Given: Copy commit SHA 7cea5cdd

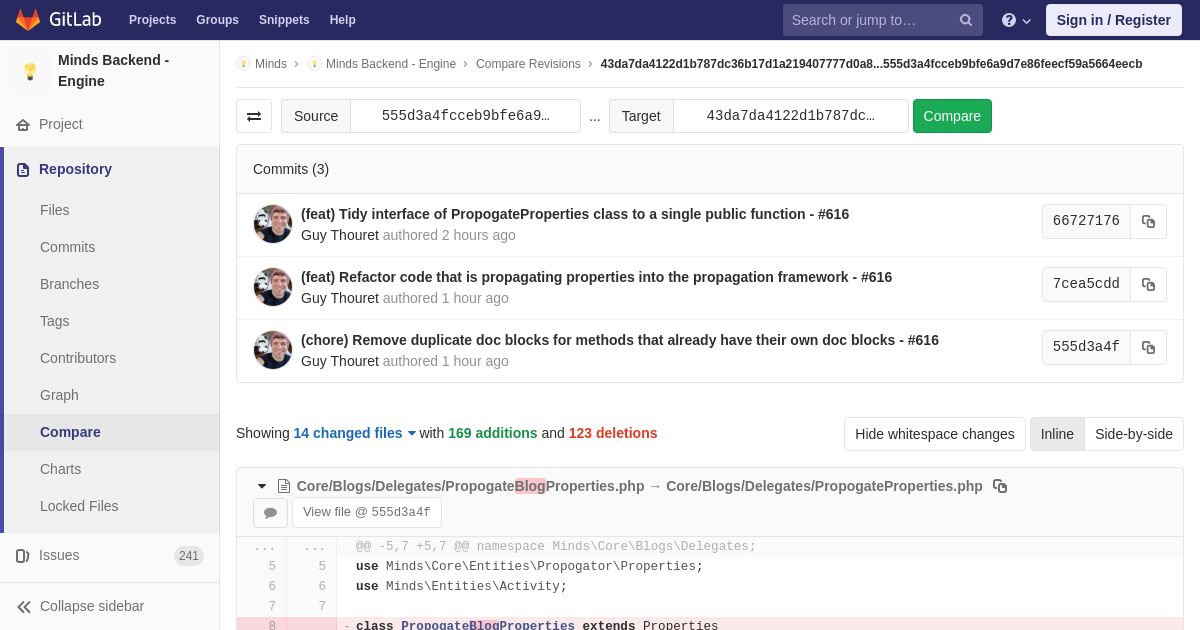Looking at the screenshot, I should tap(1148, 284).
